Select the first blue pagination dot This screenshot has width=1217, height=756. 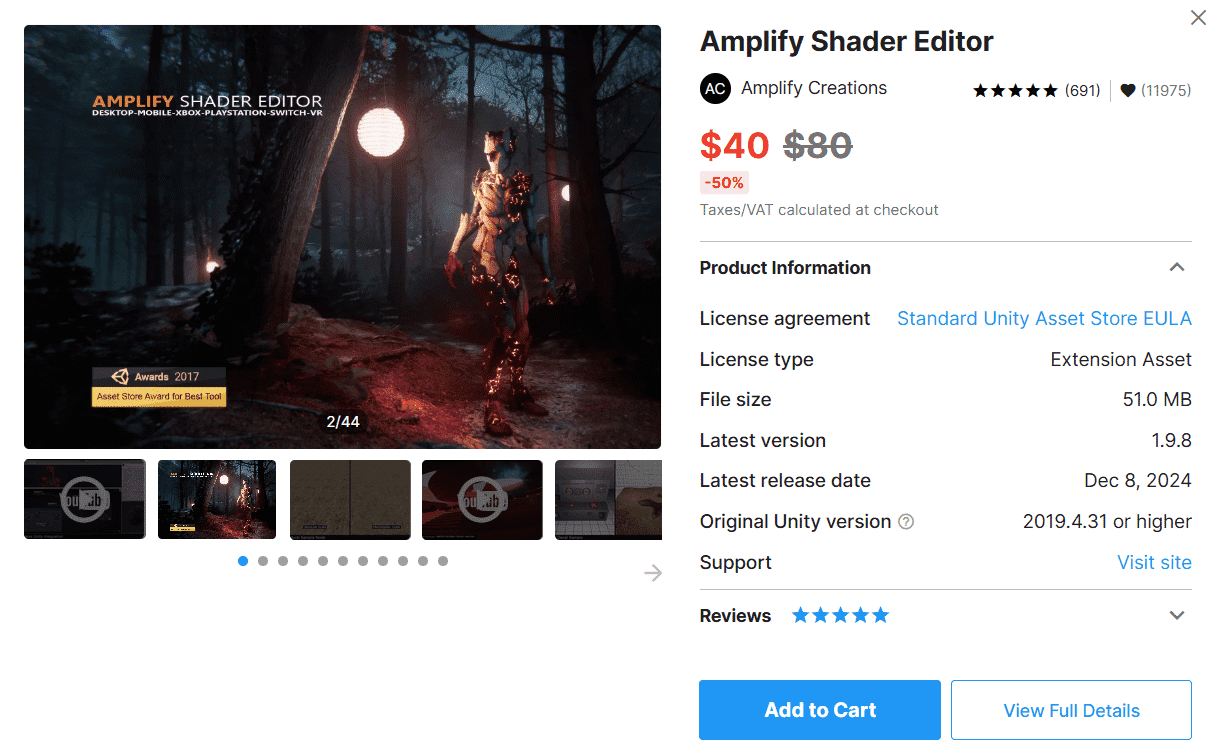(243, 561)
